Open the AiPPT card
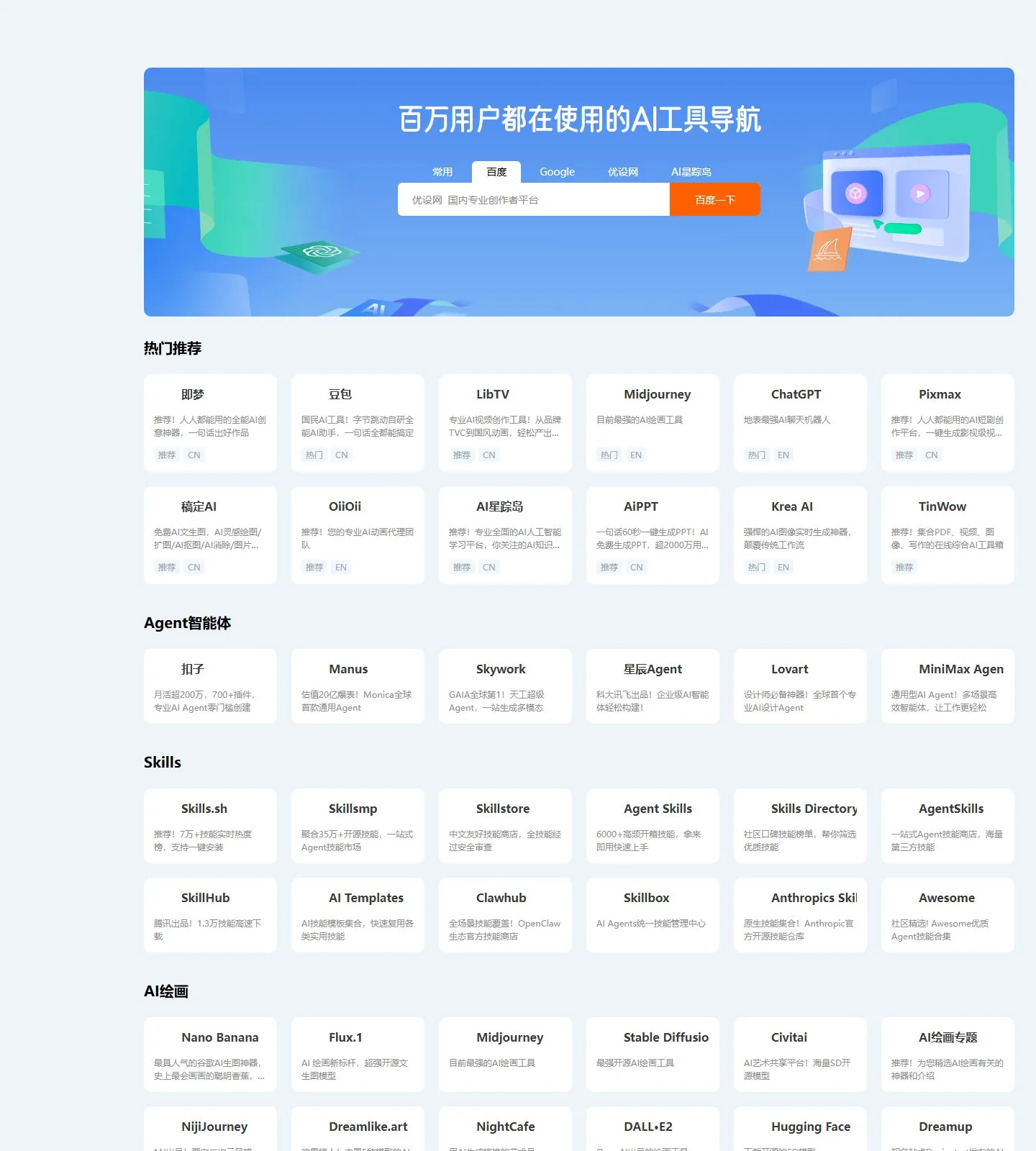The image size is (1036, 1151). pyautogui.click(x=653, y=535)
